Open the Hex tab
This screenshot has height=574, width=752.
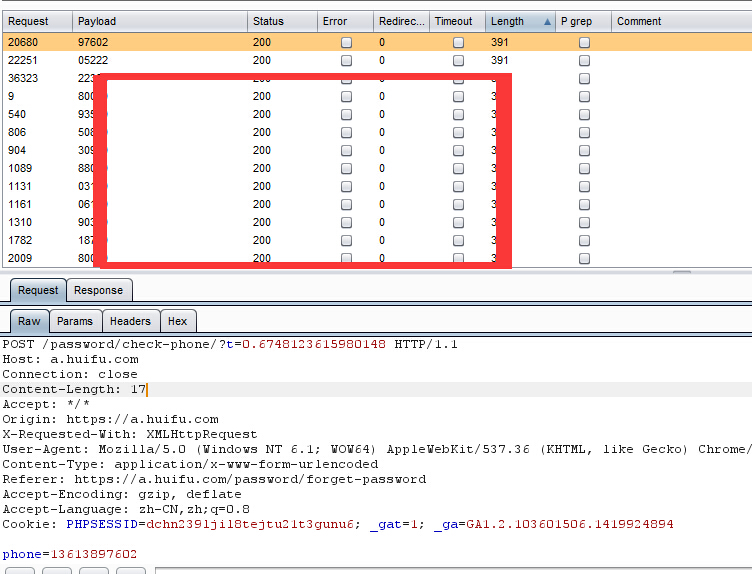point(177,321)
